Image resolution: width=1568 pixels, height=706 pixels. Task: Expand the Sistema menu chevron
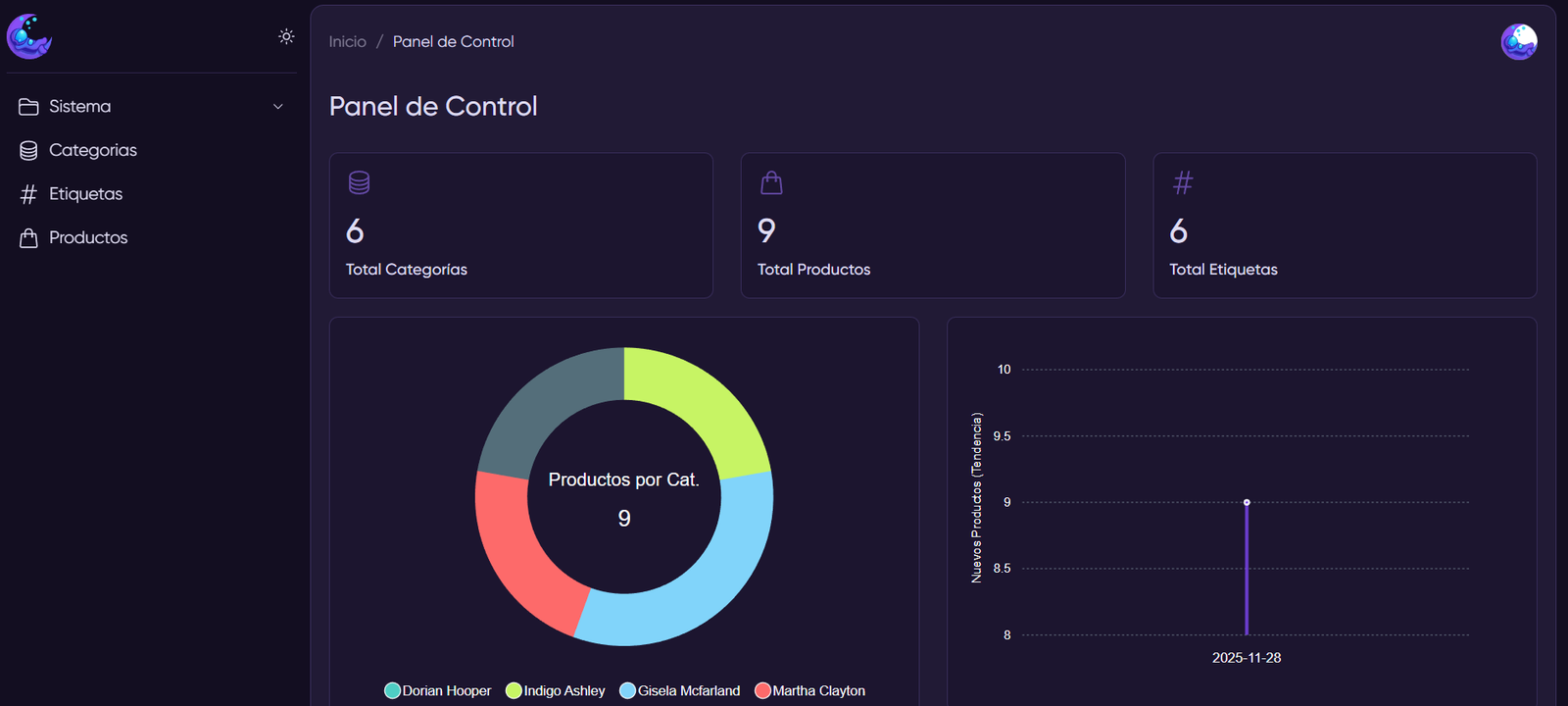[x=278, y=107]
